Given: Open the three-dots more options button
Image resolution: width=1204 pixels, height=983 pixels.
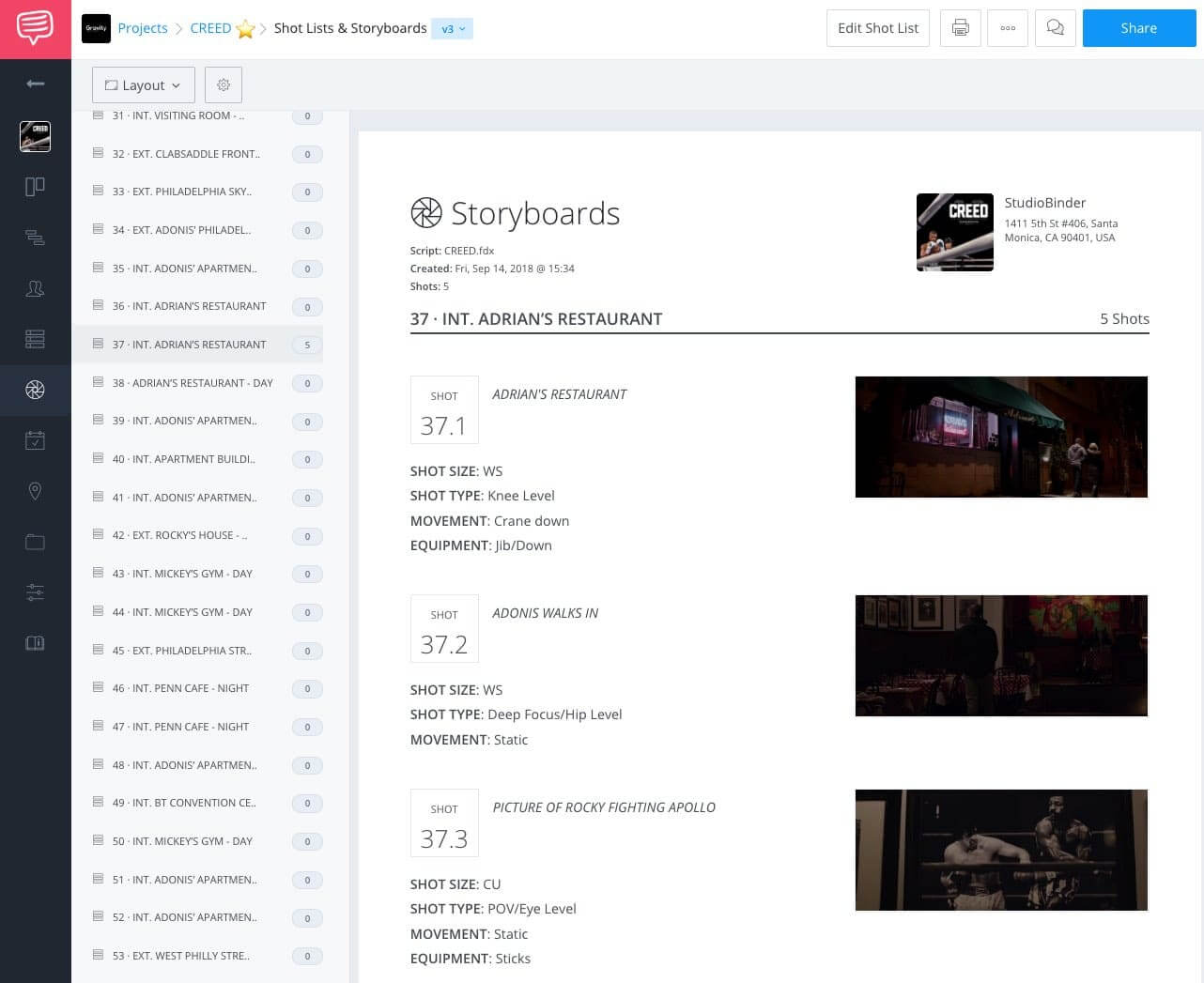Looking at the screenshot, I should (1008, 28).
